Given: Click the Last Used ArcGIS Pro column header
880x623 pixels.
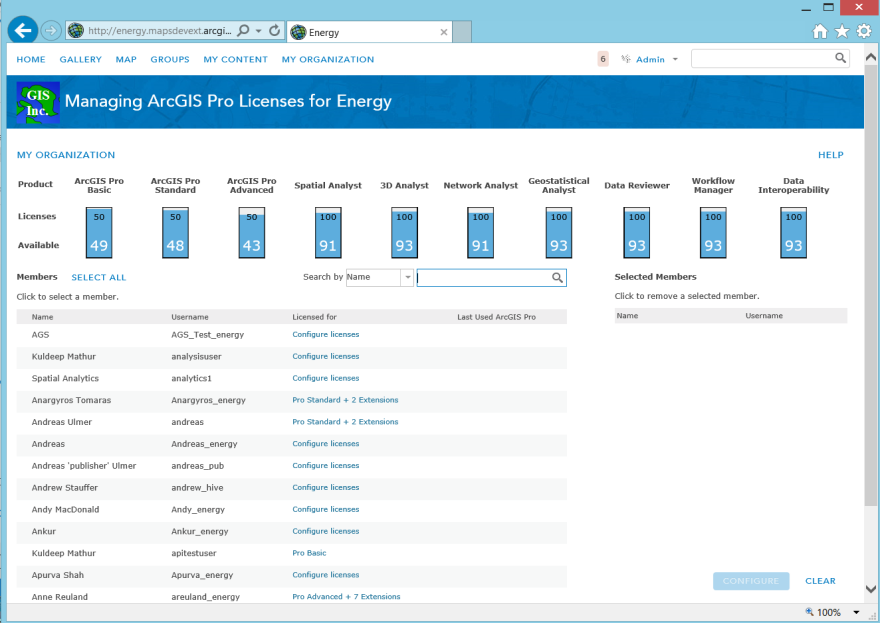Looking at the screenshot, I should point(496,317).
